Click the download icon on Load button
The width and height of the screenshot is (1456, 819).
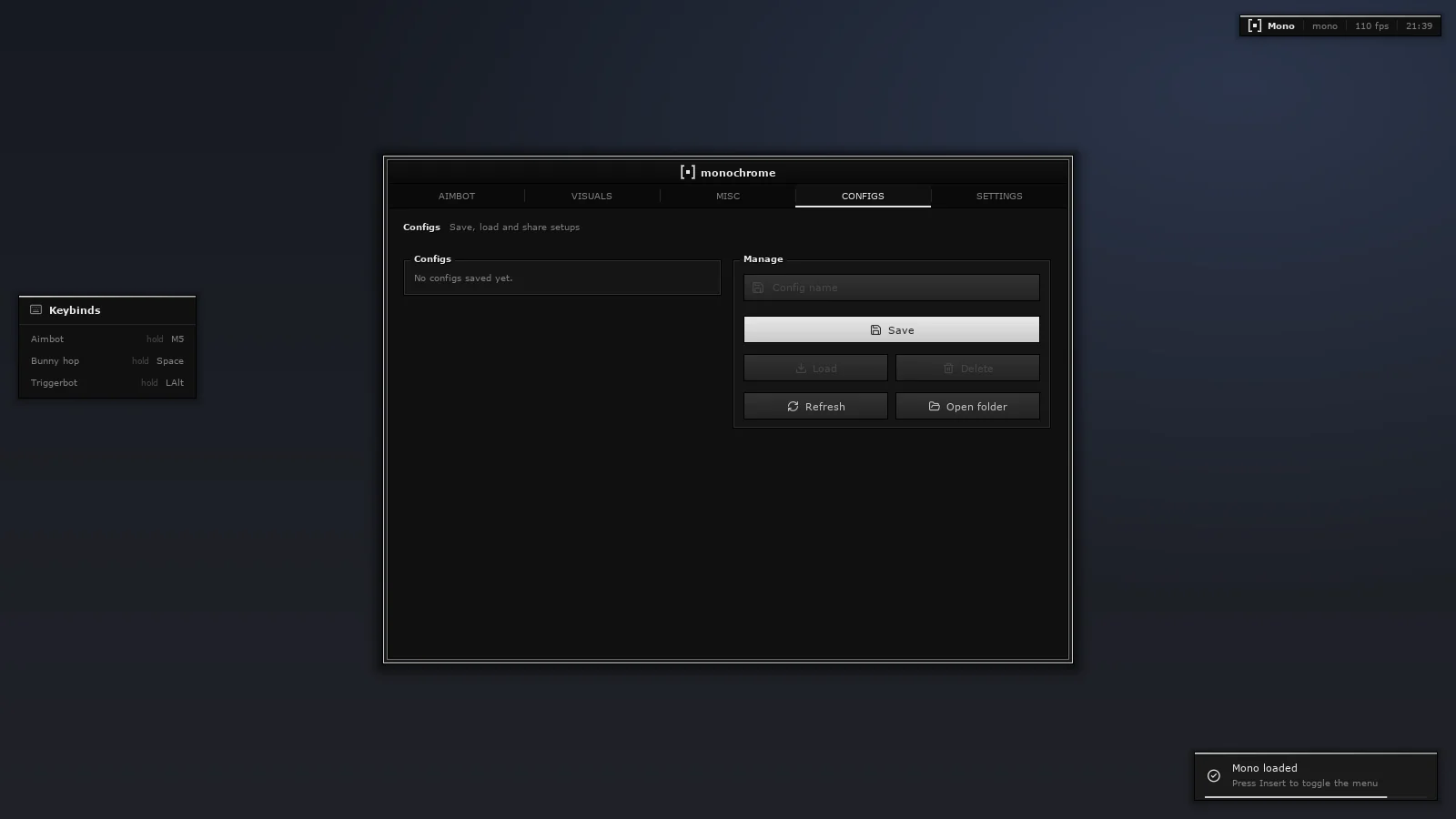coord(801,369)
